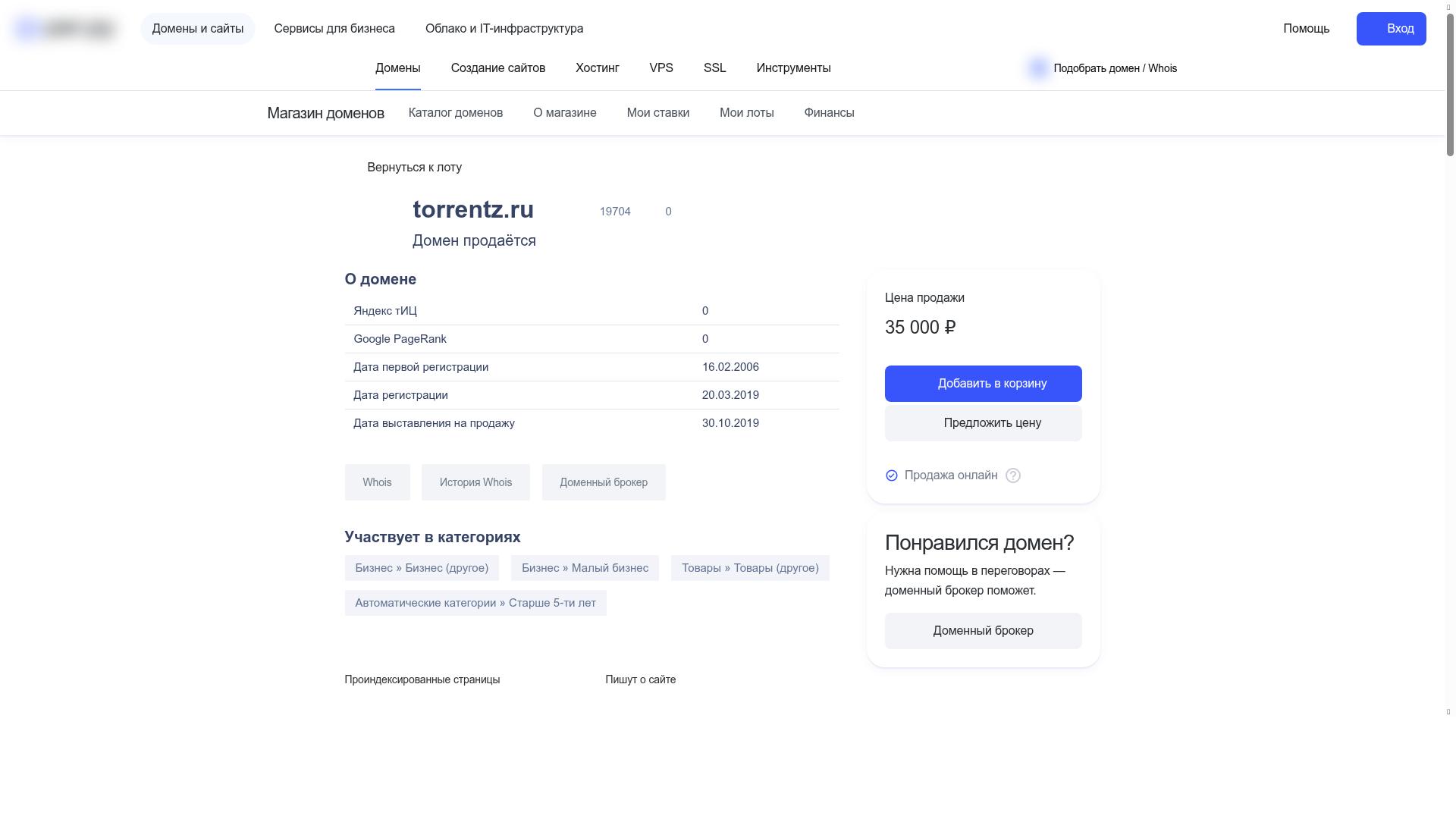
Task: Switch to the Хостинг tab
Action: [x=598, y=67]
